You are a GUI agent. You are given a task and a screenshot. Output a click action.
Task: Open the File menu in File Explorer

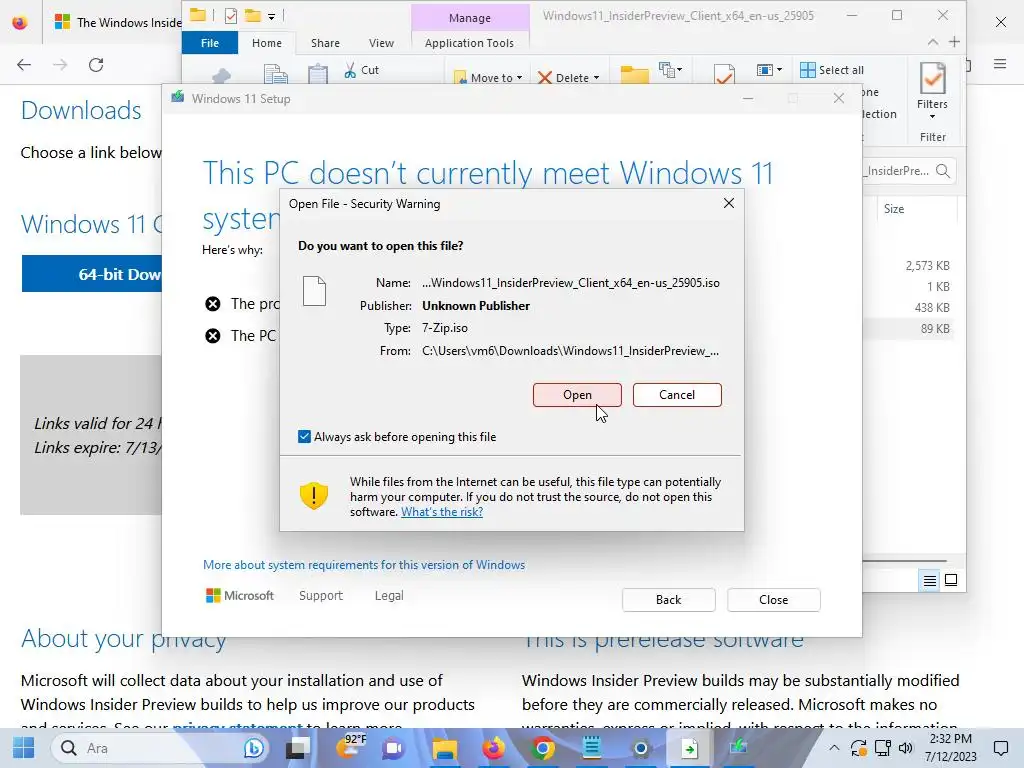[x=210, y=43]
